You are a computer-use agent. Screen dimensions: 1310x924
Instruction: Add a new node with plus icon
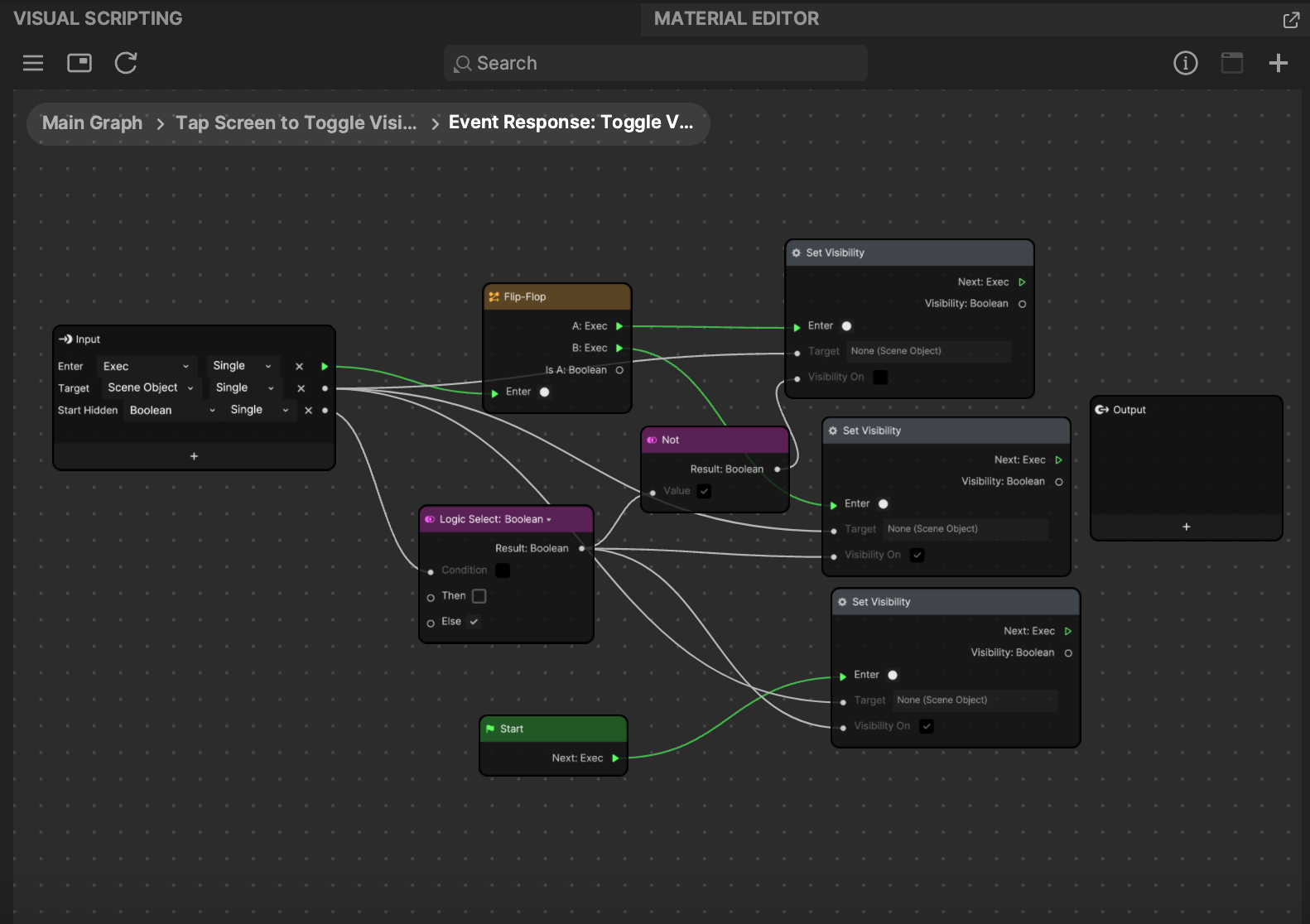point(1279,63)
